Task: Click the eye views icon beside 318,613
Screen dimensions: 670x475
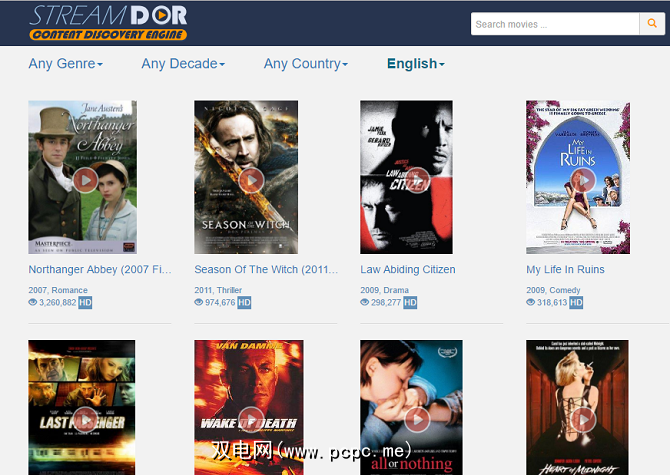Action: [530, 302]
